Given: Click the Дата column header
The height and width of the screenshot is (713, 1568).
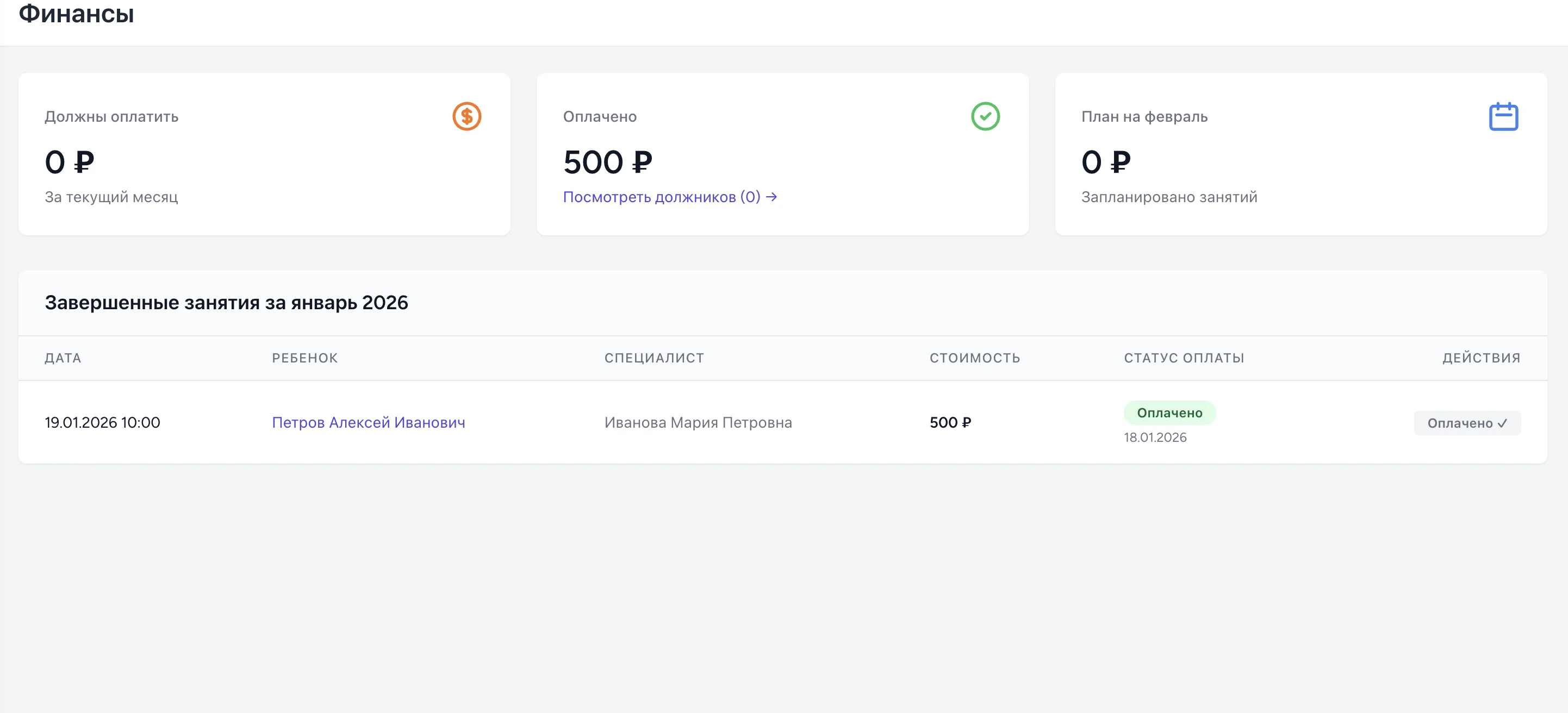Looking at the screenshot, I should 63,358.
